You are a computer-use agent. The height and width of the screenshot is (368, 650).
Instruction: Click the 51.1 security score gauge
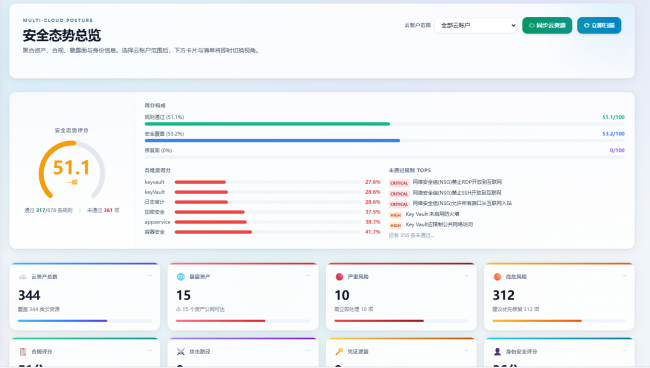72,170
